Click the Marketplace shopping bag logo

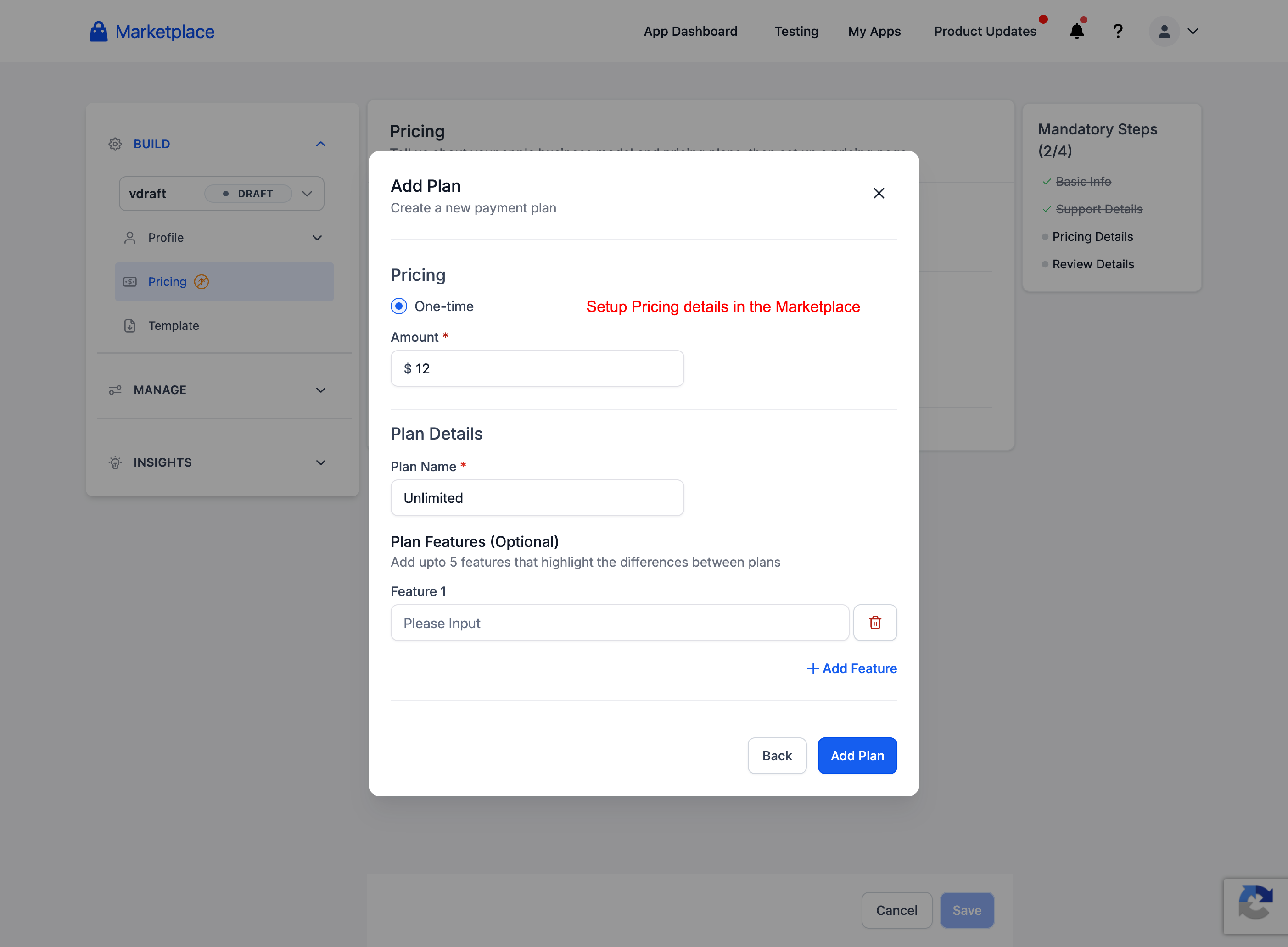pos(99,32)
